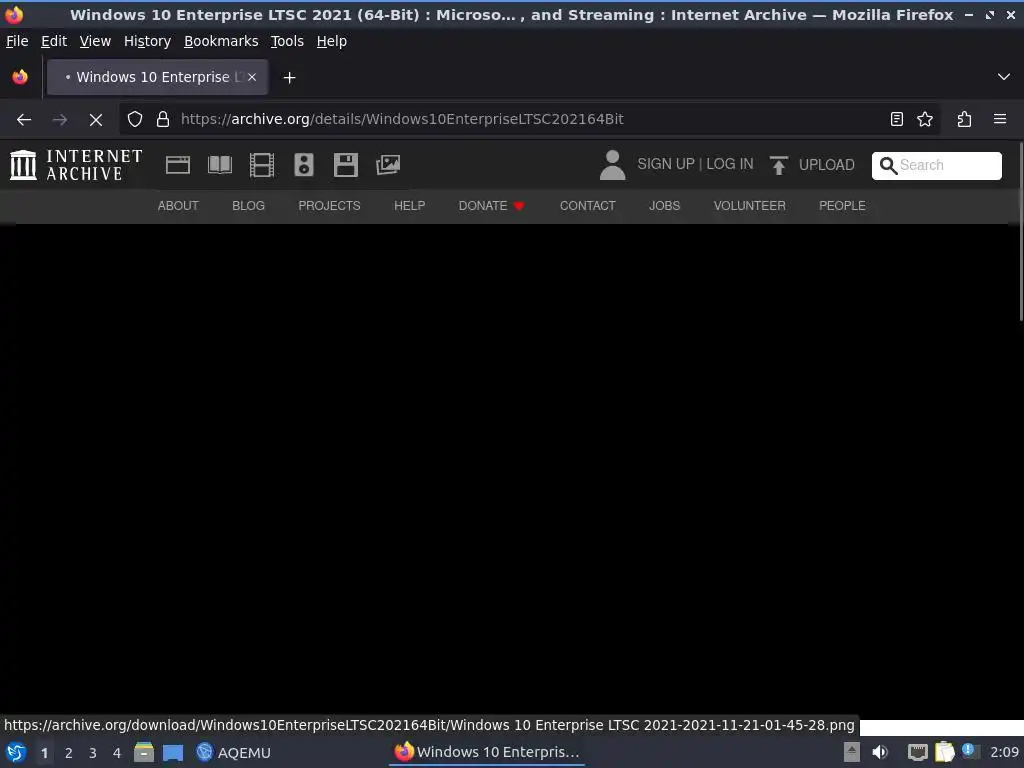The image size is (1024, 768).
Task: Open the Software floppy disk icon
Action: [345, 165]
